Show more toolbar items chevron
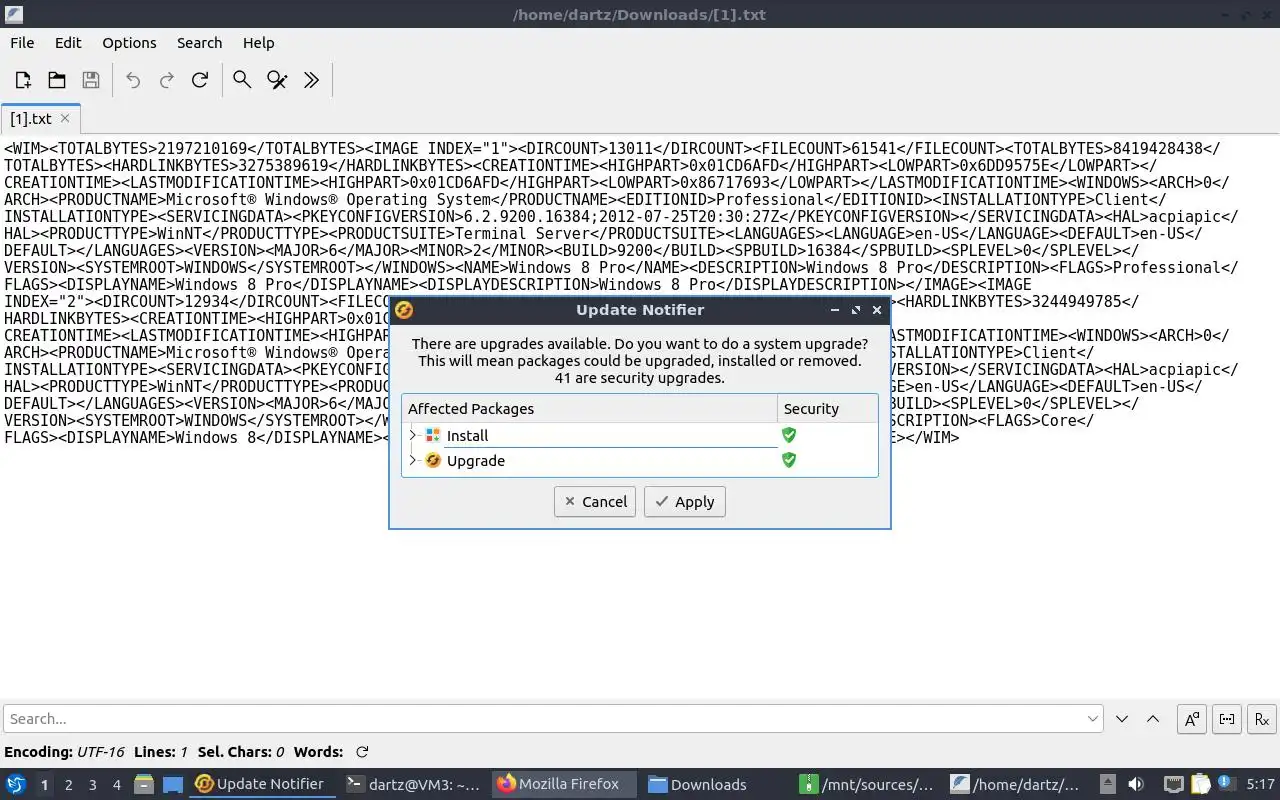The image size is (1280, 800). pyautogui.click(x=311, y=80)
